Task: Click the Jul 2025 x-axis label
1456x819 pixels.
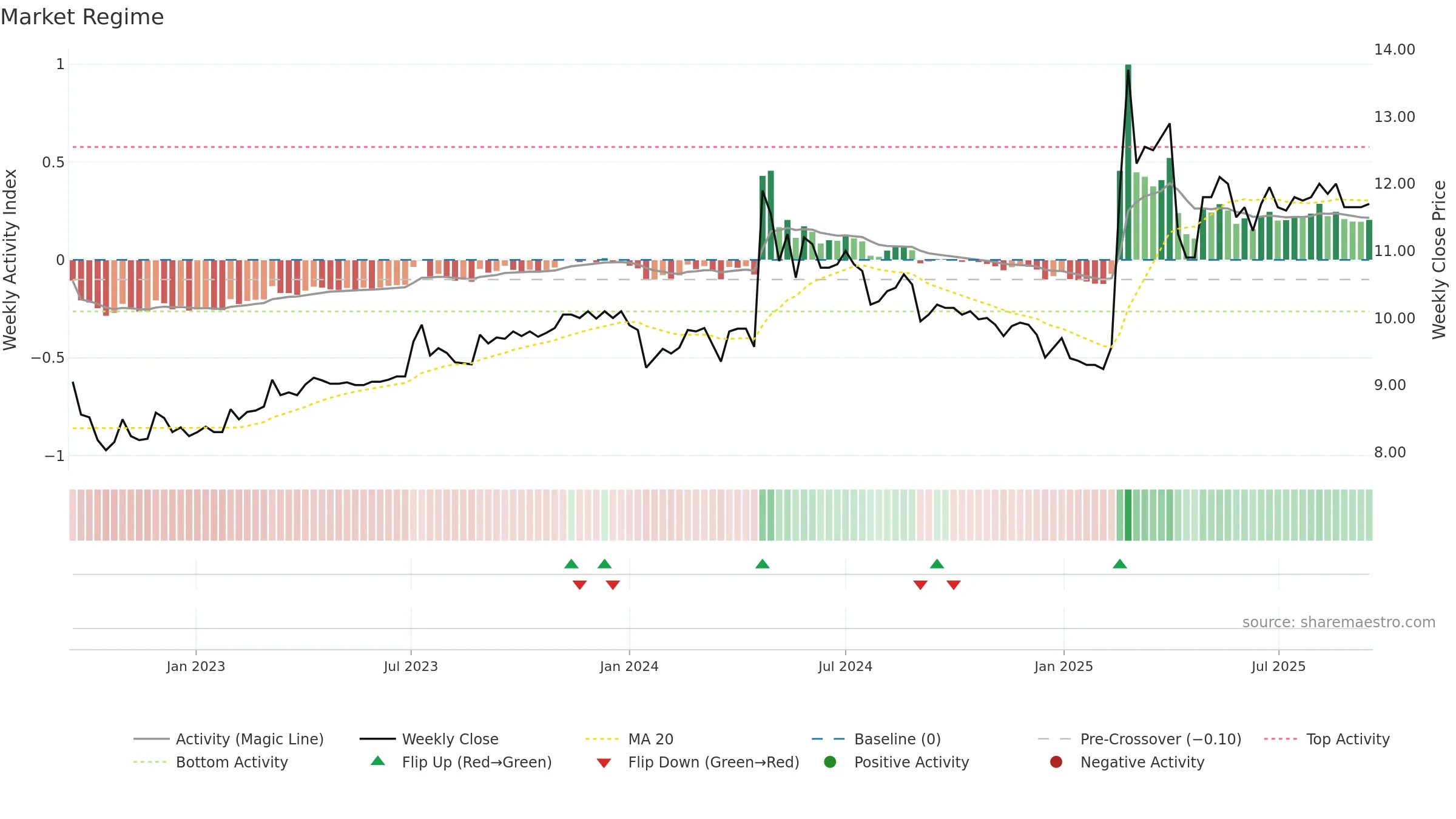Action: coord(1278,666)
